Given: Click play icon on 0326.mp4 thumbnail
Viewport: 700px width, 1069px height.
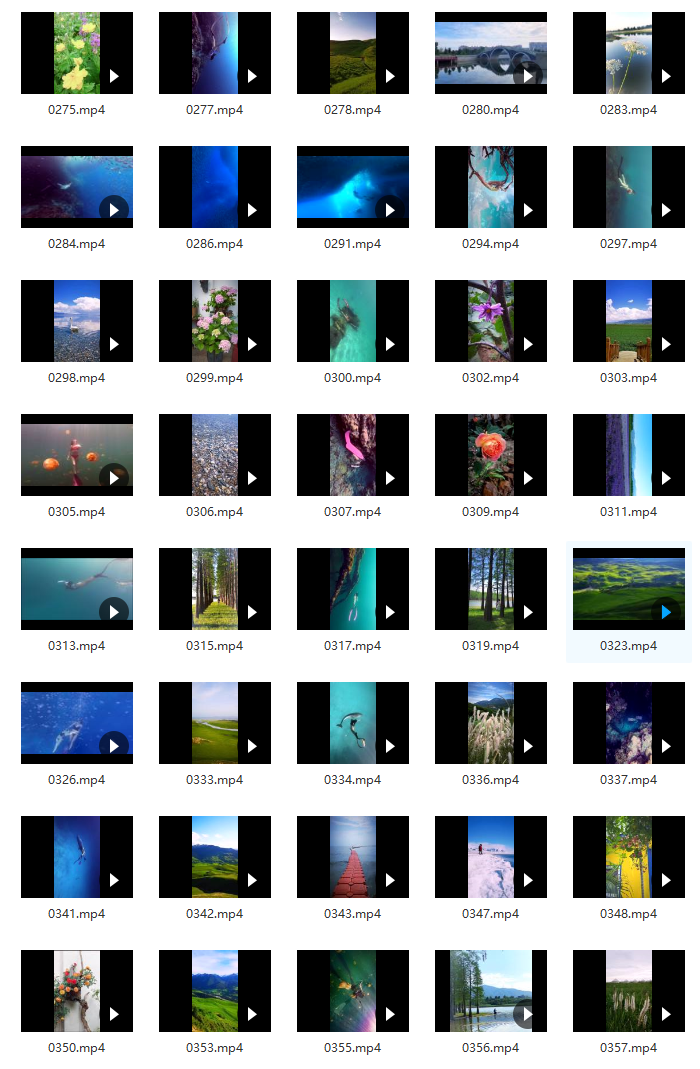Looking at the screenshot, I should (x=114, y=746).
